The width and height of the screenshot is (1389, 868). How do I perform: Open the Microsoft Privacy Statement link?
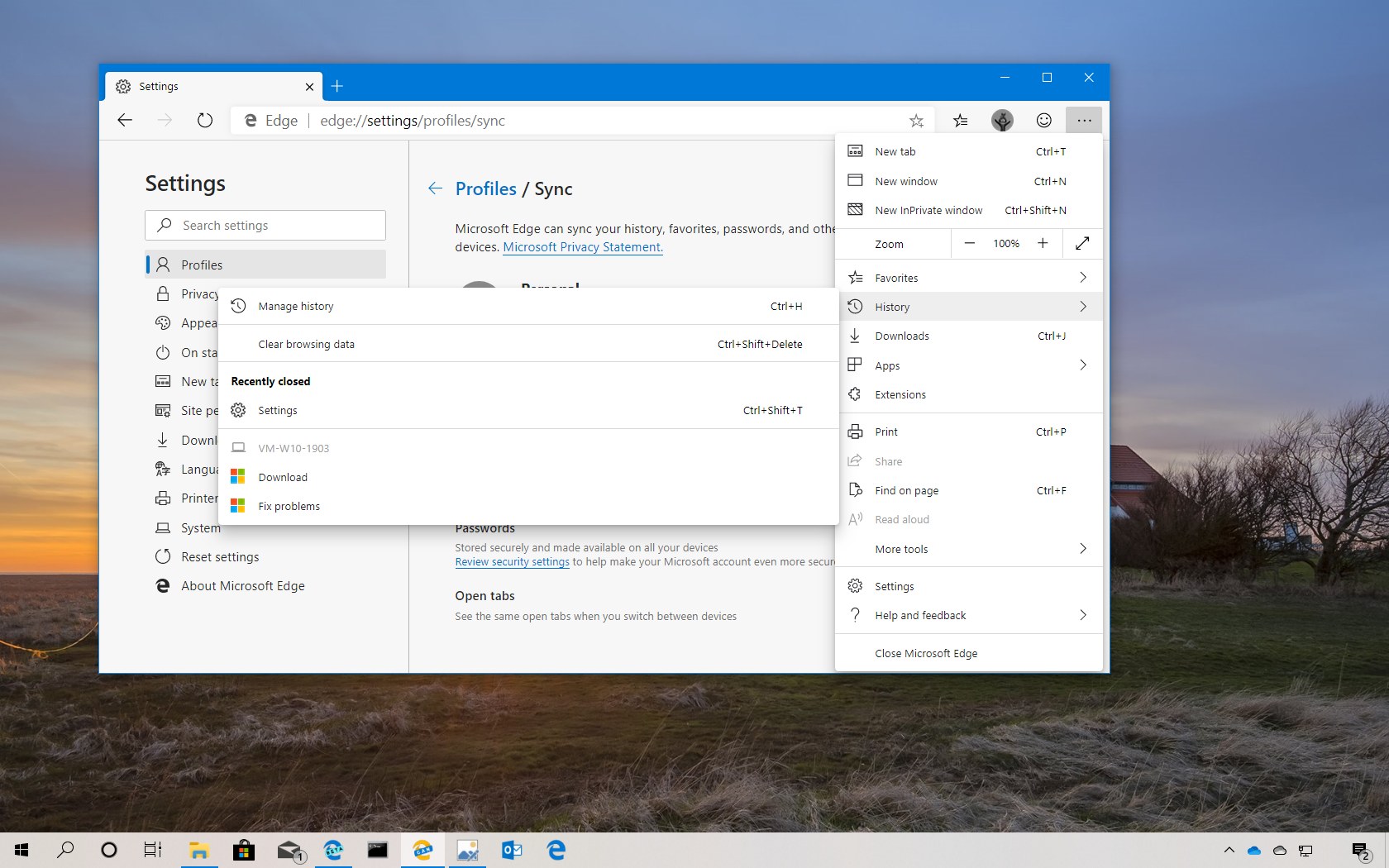coord(581,247)
